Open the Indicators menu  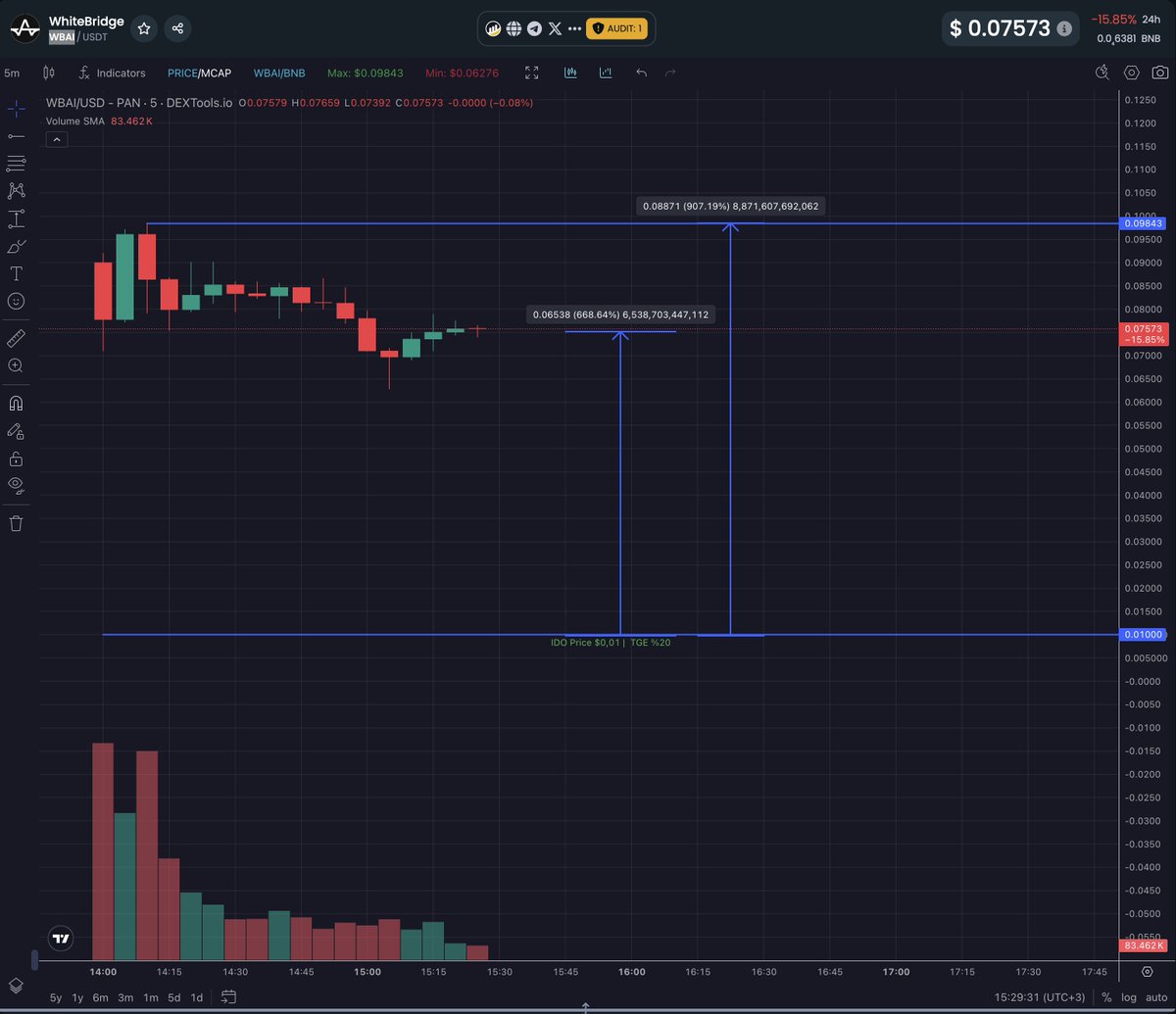click(112, 72)
